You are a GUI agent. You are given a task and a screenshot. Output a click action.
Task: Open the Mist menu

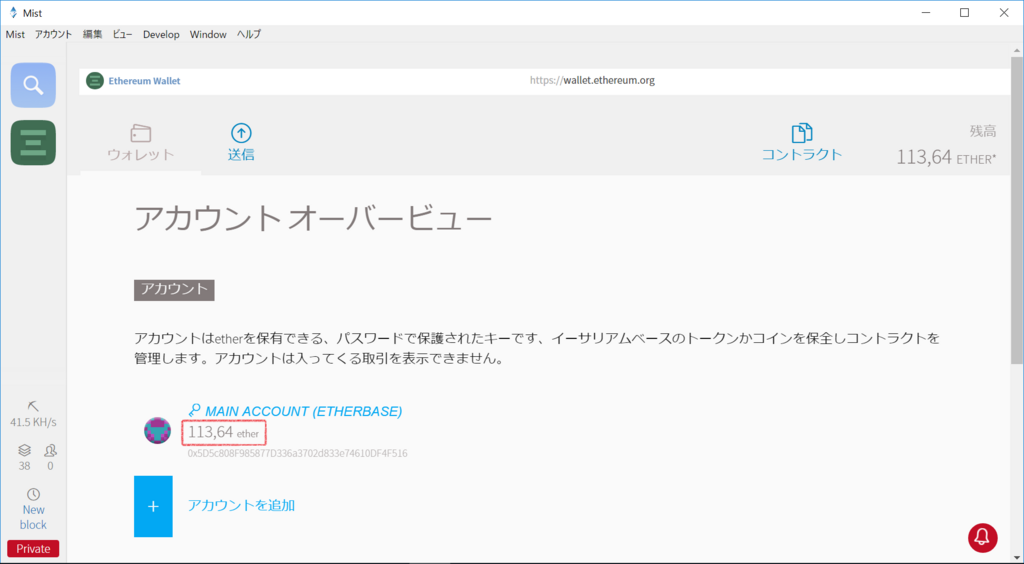point(15,35)
